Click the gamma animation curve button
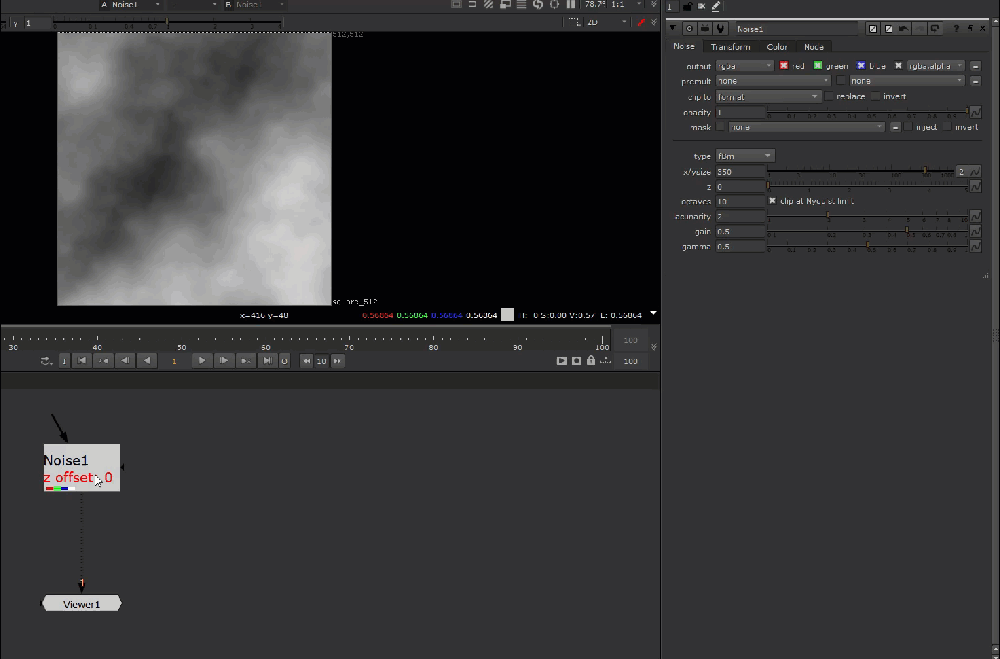Image resolution: width=1000 pixels, height=659 pixels. [975, 246]
